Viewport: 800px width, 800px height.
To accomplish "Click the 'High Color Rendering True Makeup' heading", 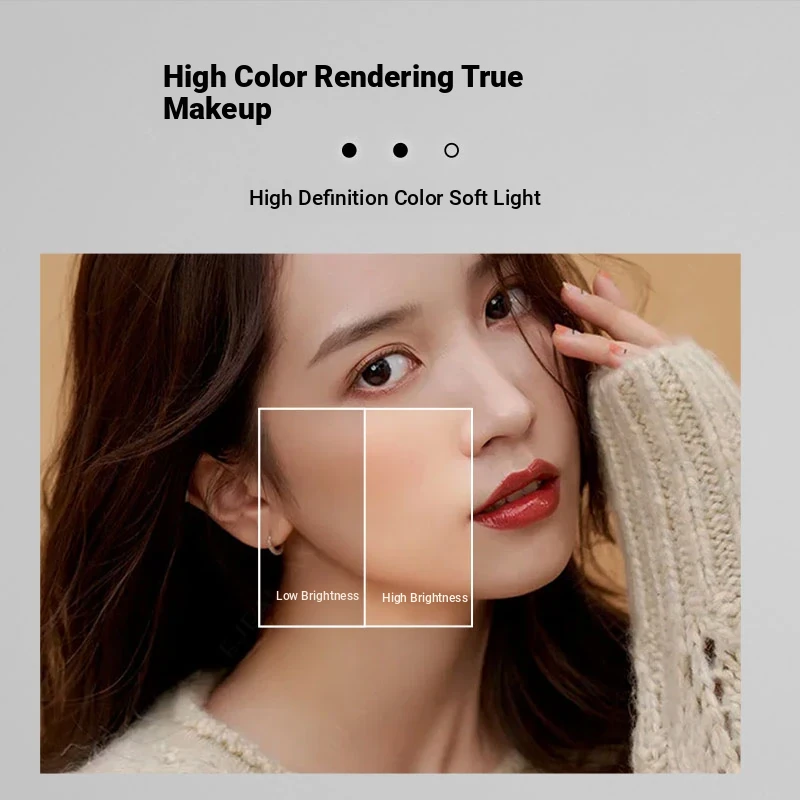I will coord(343,92).
